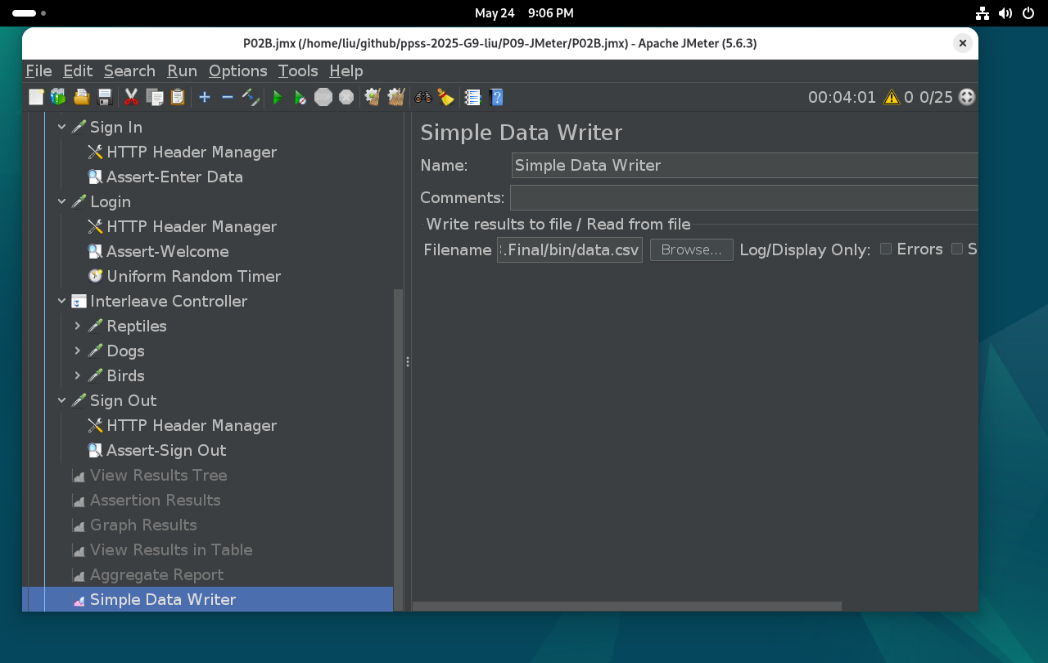Collapse the Login node

tap(61, 201)
